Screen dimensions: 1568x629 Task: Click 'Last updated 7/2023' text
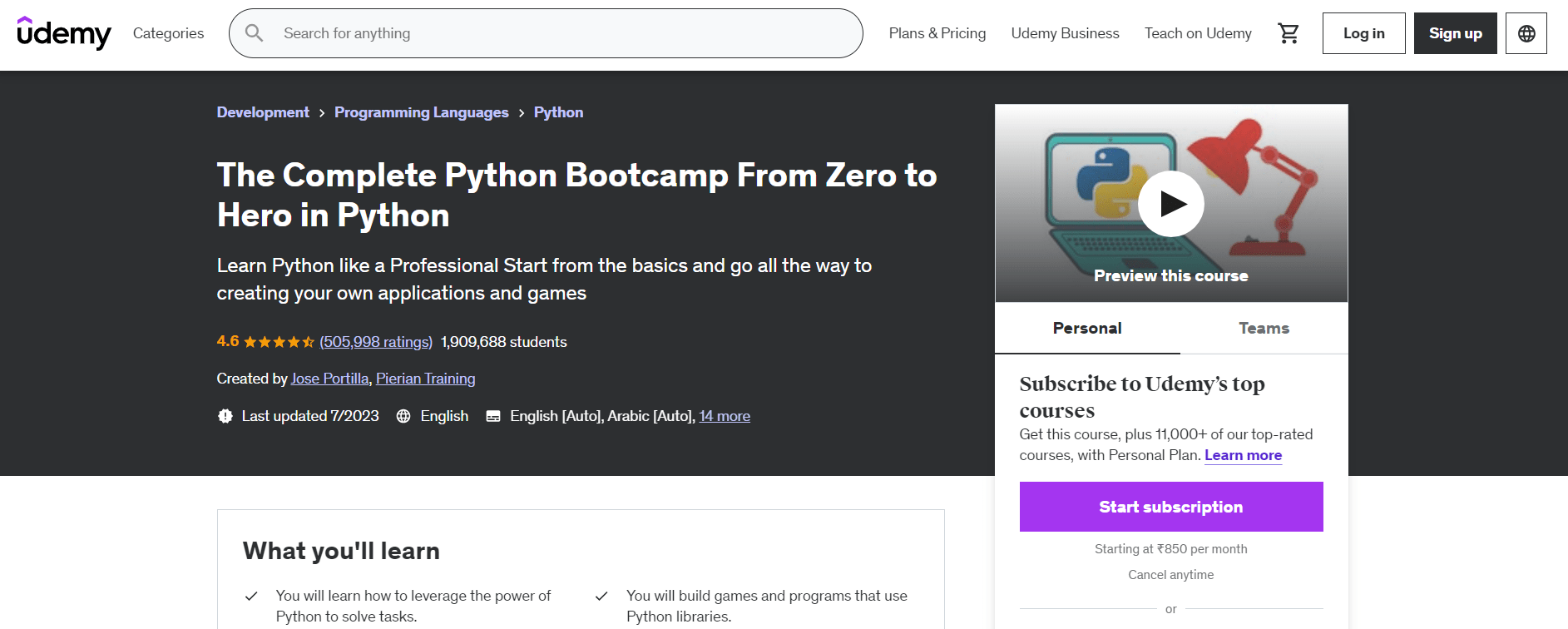coord(310,416)
